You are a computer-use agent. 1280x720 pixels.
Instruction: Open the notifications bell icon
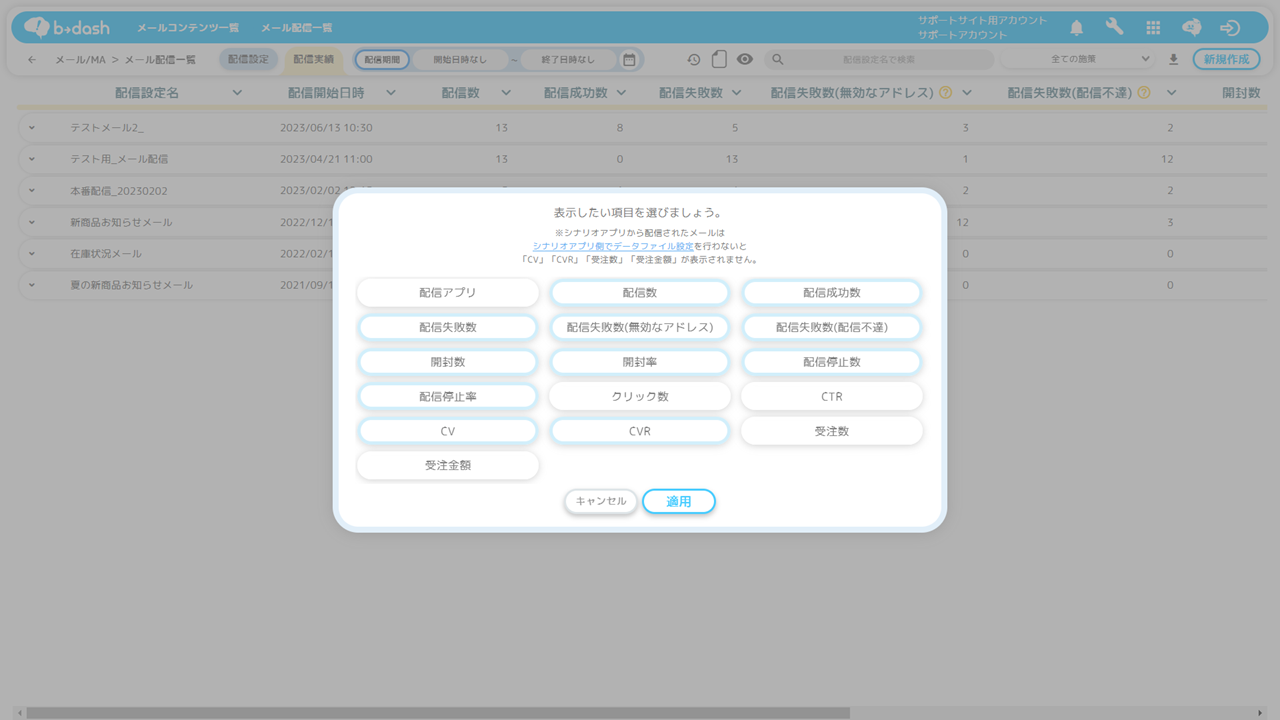pos(1076,28)
